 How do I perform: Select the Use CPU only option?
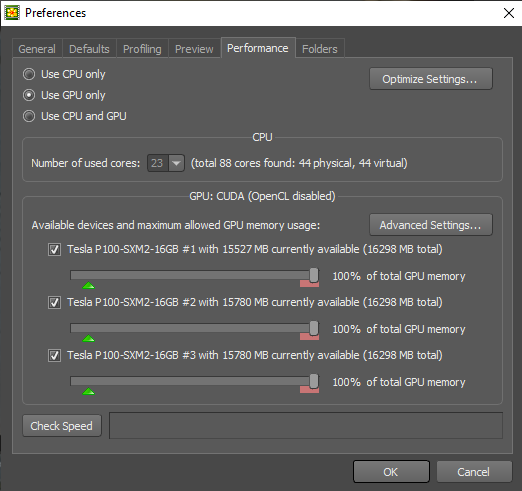pyautogui.click(x=29, y=74)
